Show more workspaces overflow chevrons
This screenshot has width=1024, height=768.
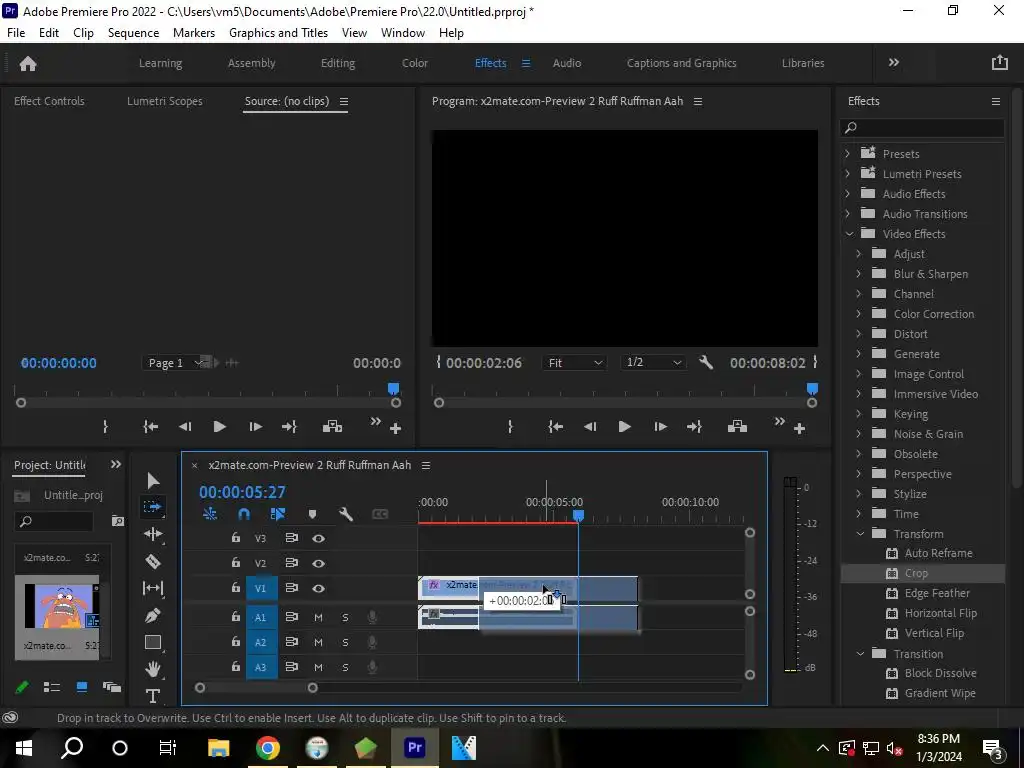pyautogui.click(x=894, y=63)
